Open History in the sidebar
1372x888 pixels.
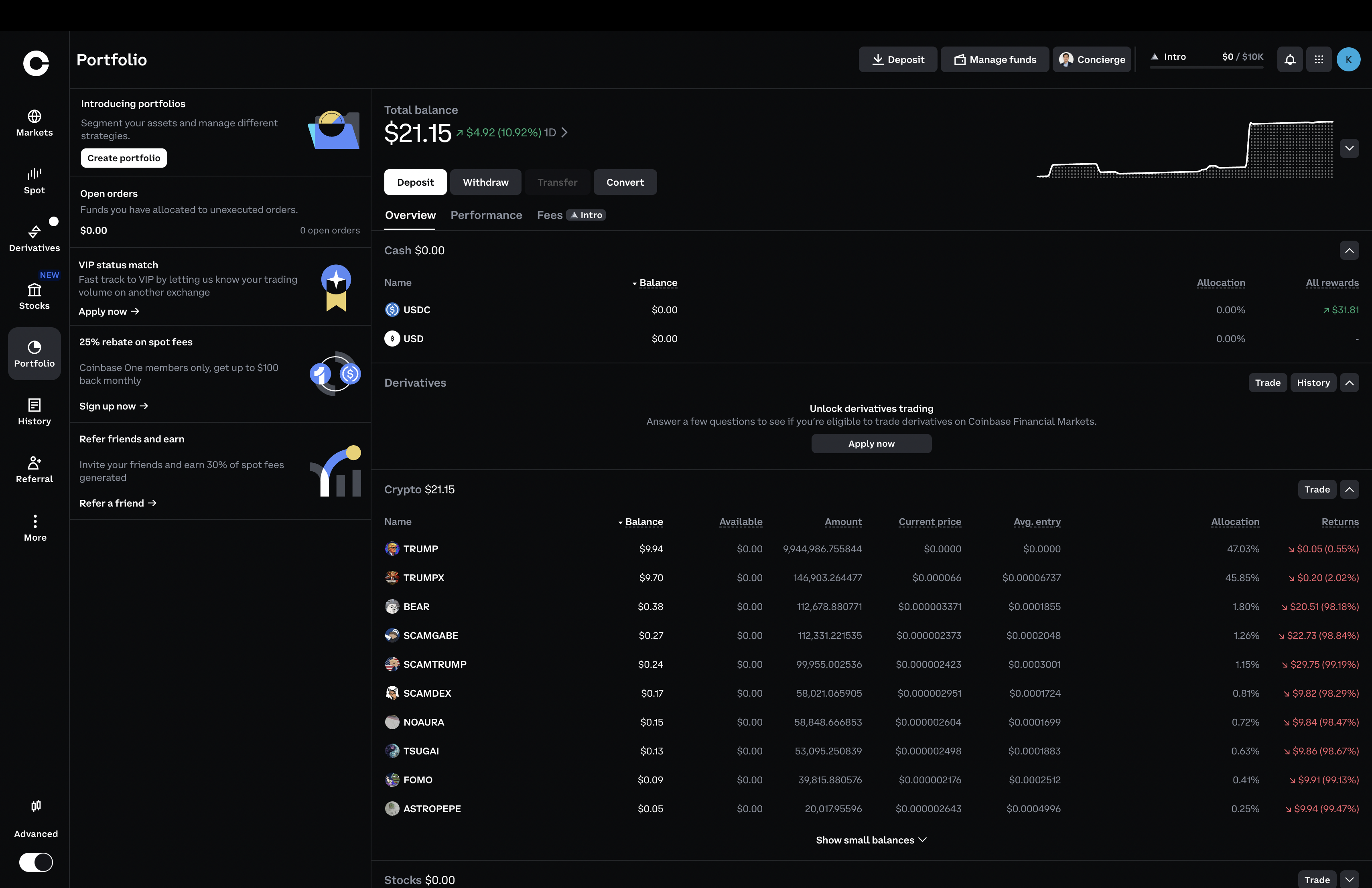(x=35, y=412)
